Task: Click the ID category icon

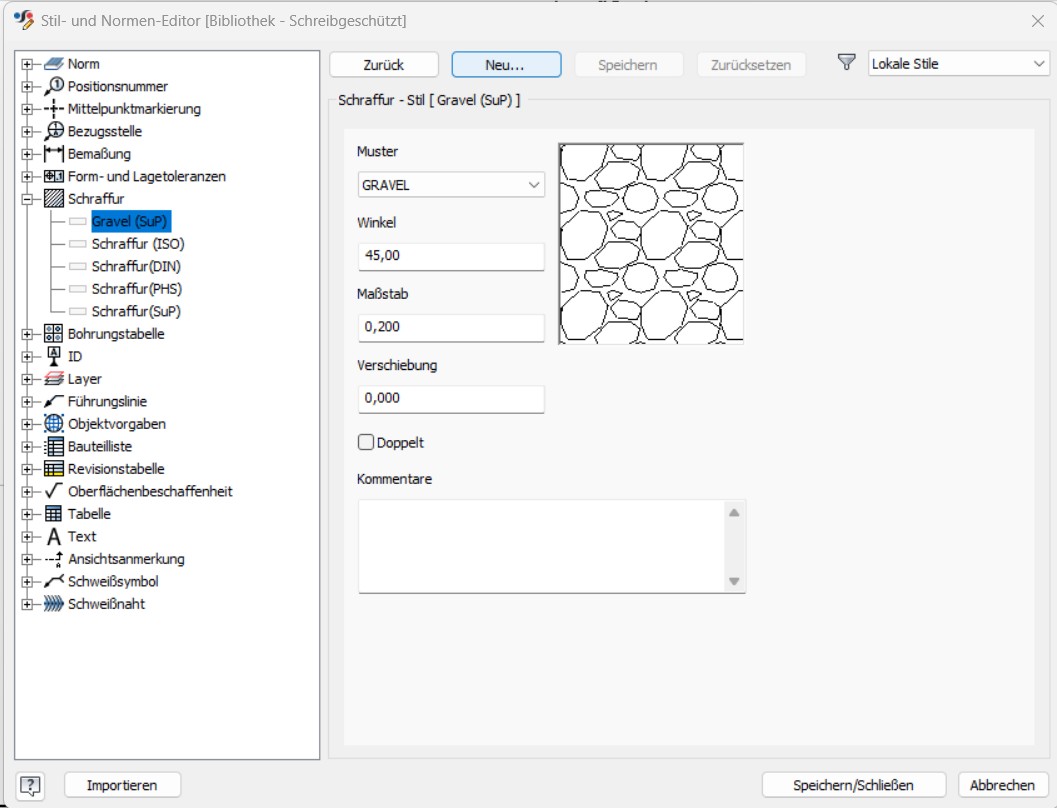Action: pos(53,356)
